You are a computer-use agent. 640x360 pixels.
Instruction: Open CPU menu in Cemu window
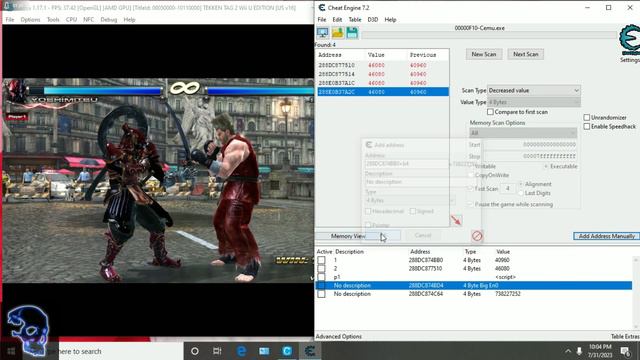pyautogui.click(x=71, y=20)
